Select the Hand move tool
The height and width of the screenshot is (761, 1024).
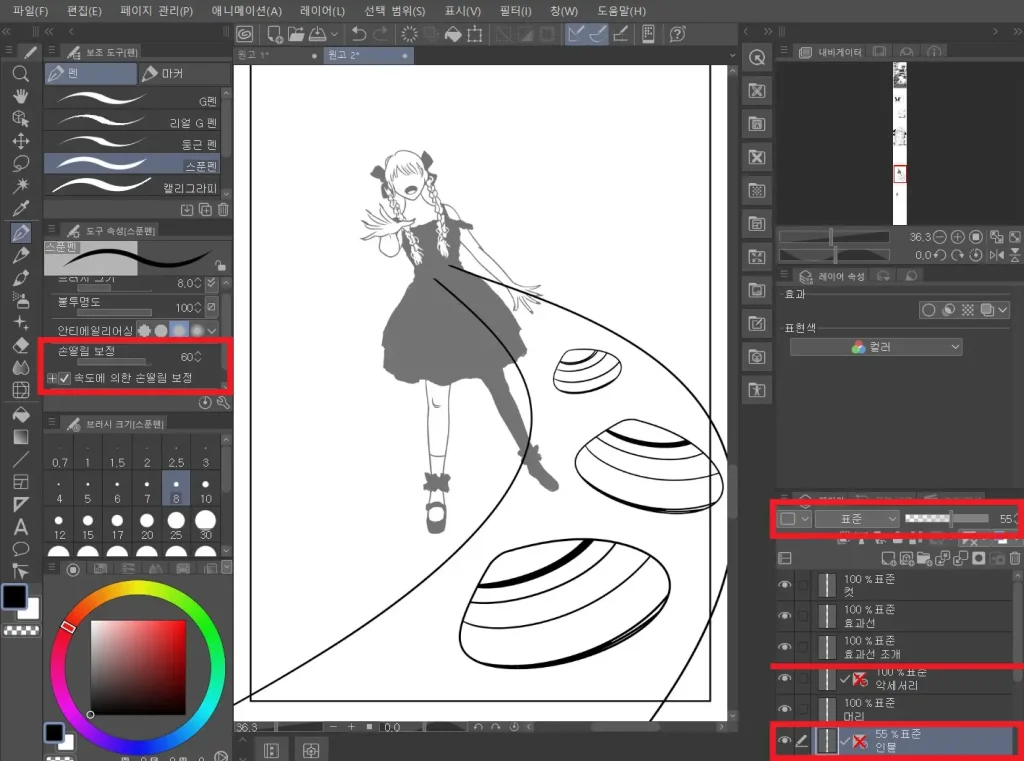[x=20, y=96]
